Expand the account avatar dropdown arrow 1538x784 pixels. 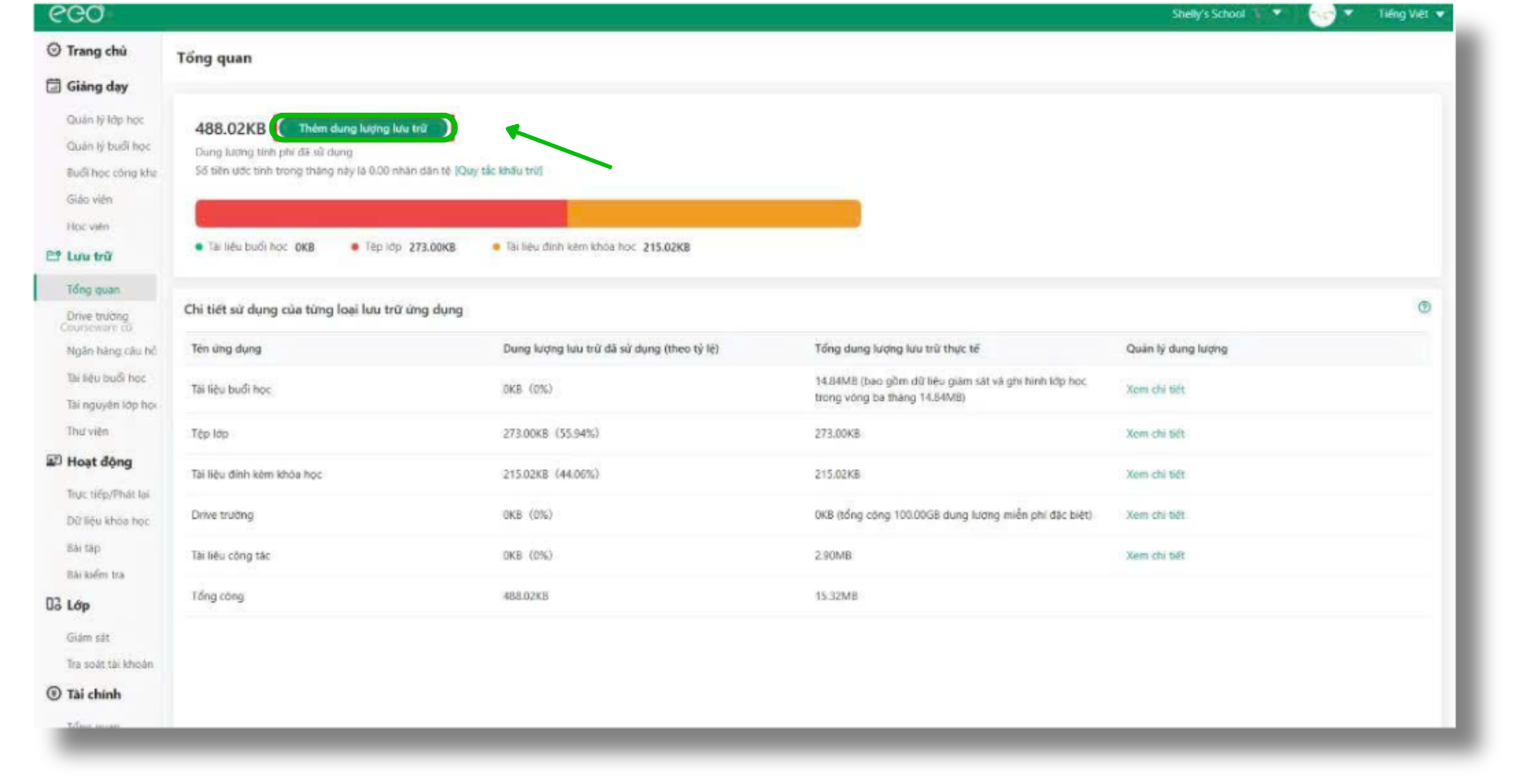pyautogui.click(x=1348, y=14)
